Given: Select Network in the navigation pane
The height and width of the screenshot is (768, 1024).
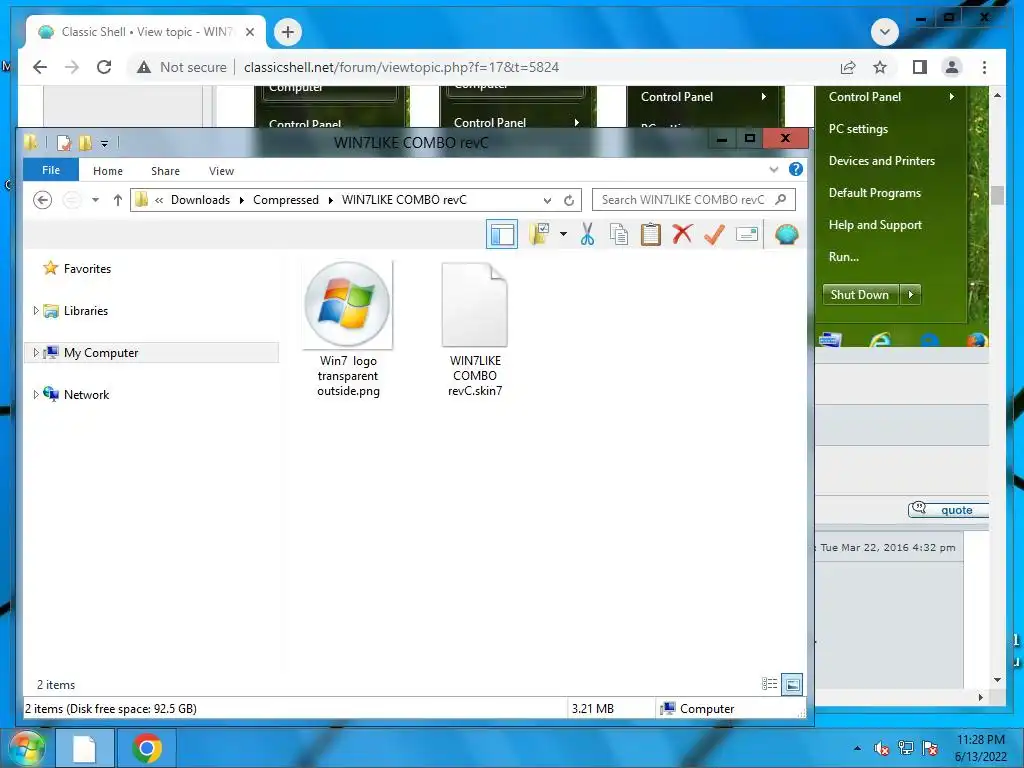Looking at the screenshot, I should [86, 394].
